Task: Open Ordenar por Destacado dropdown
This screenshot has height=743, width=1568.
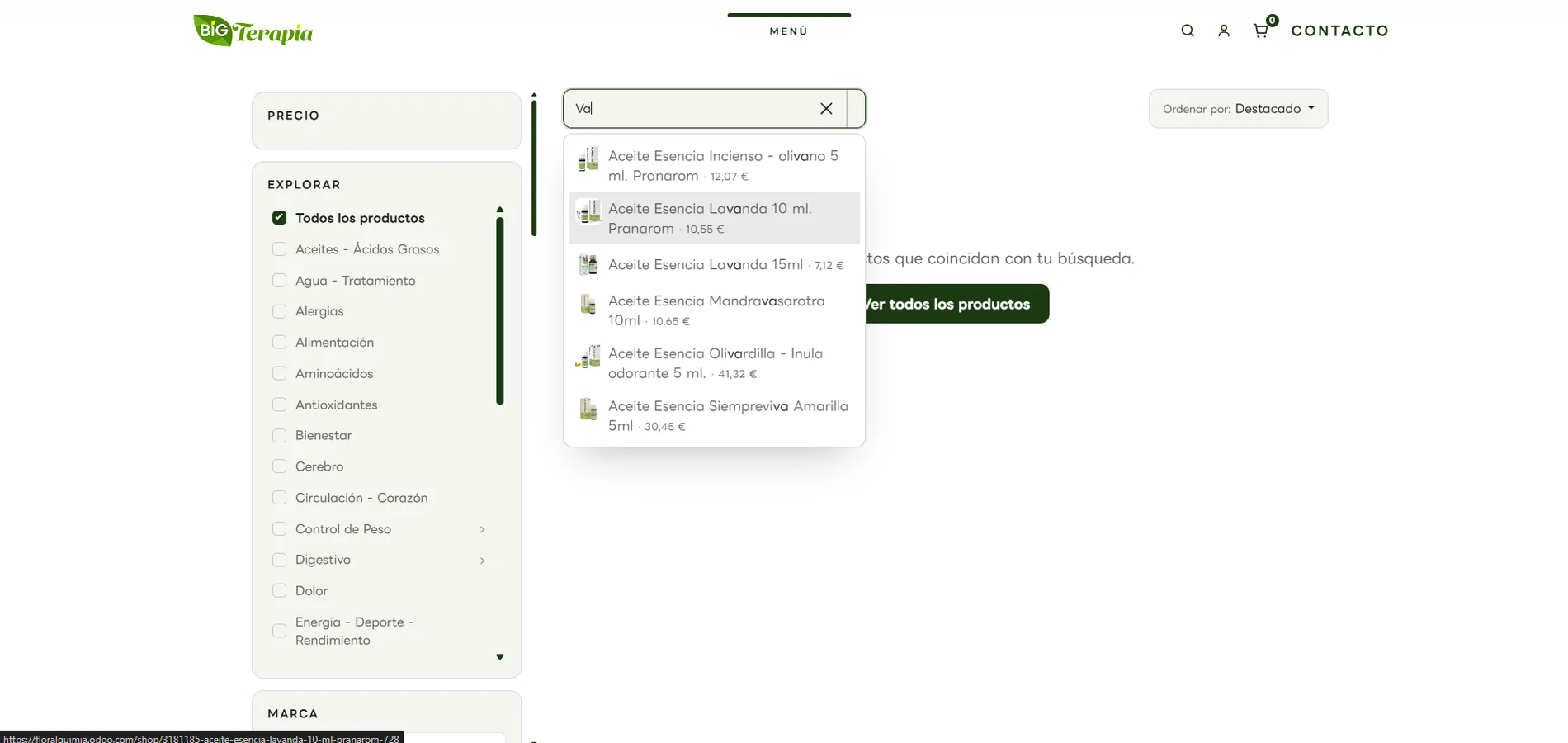Action: (x=1238, y=109)
